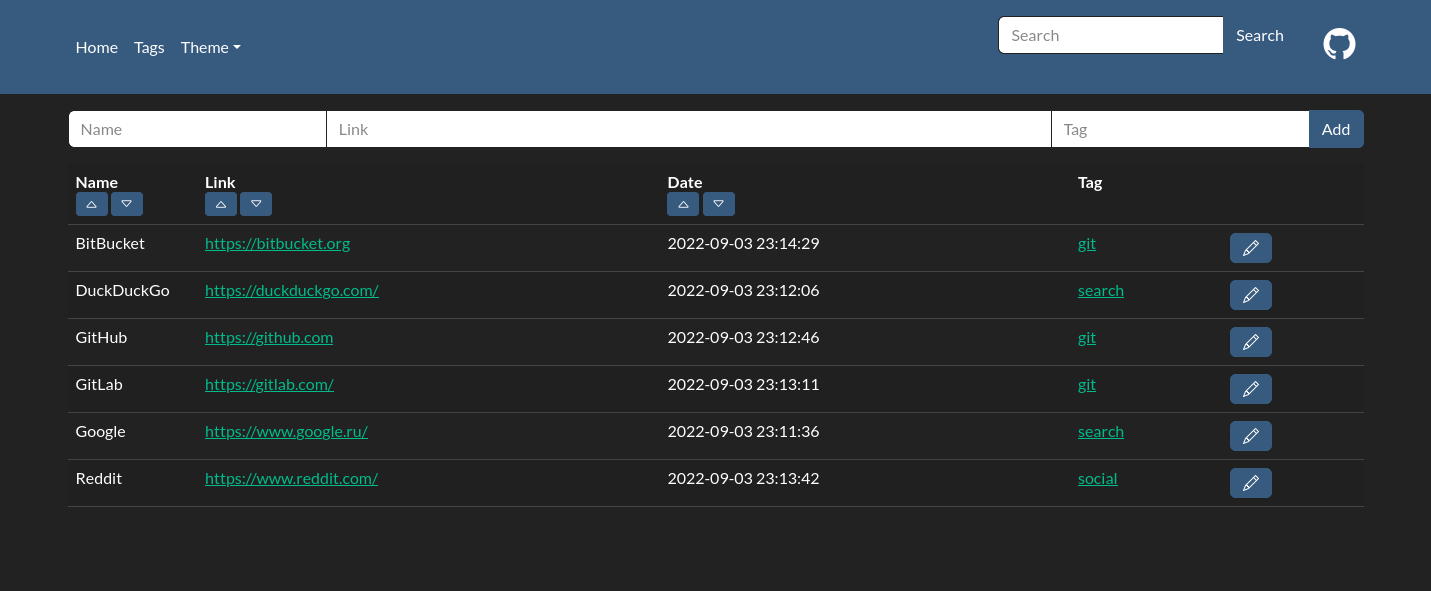Open the https://bitbucket.org link
The height and width of the screenshot is (591, 1431).
277,243
